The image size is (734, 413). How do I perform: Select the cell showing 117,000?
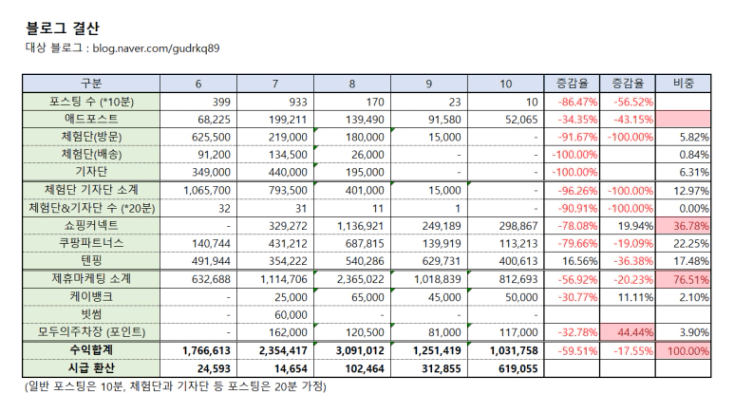coord(506,332)
